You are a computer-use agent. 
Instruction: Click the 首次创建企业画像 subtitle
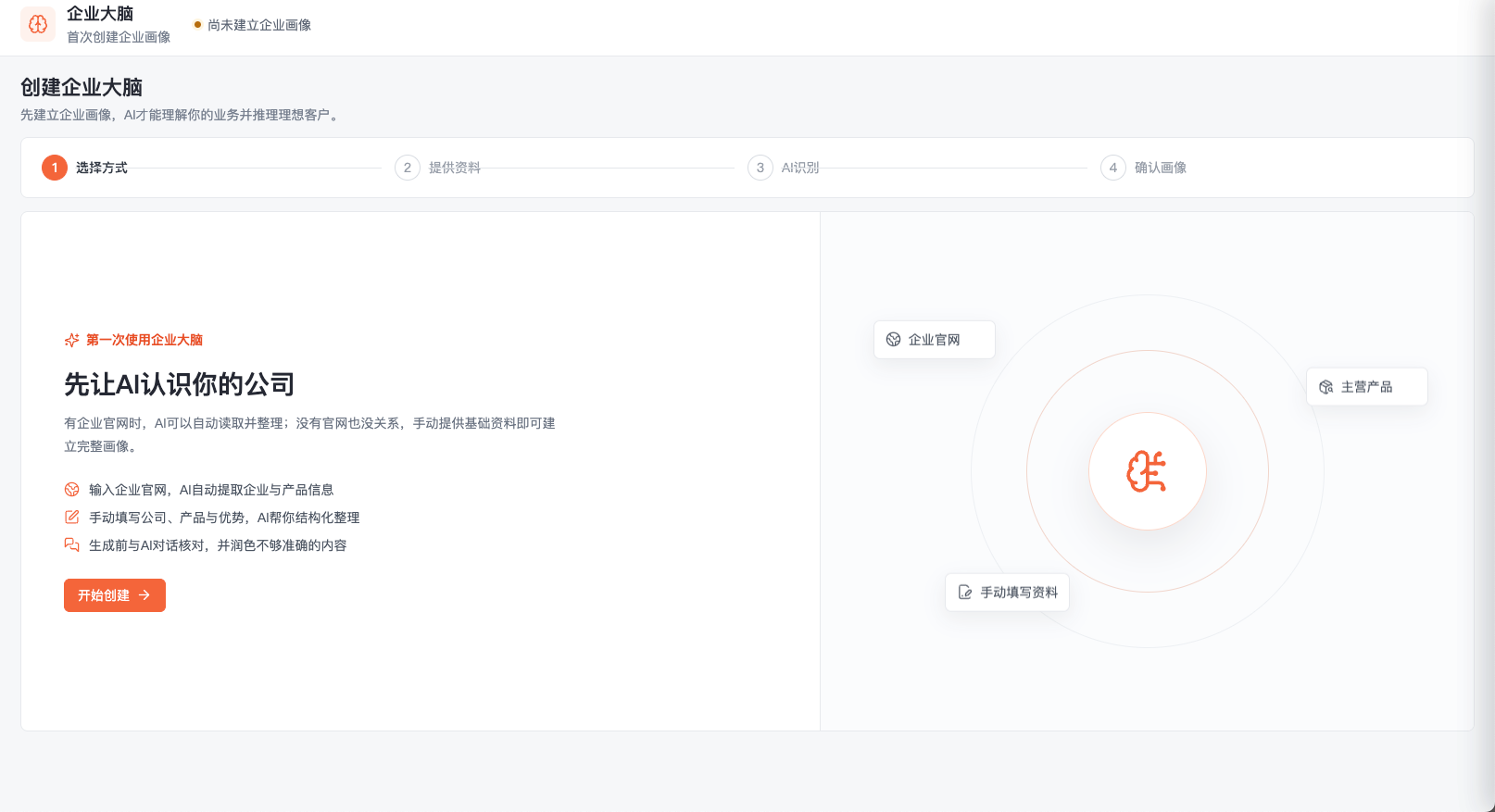[119, 37]
